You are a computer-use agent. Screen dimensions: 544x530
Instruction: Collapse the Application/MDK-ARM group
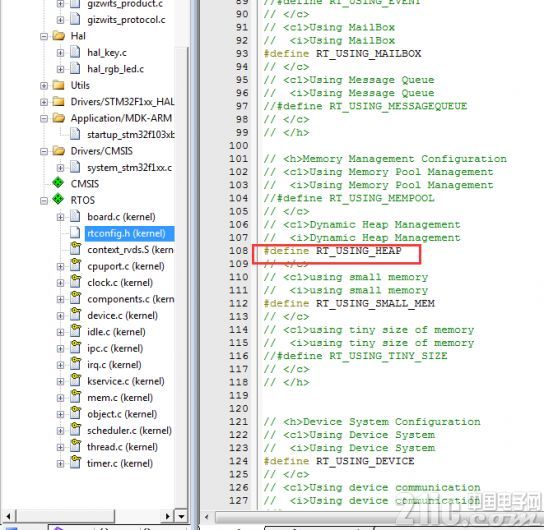[x=44, y=119]
